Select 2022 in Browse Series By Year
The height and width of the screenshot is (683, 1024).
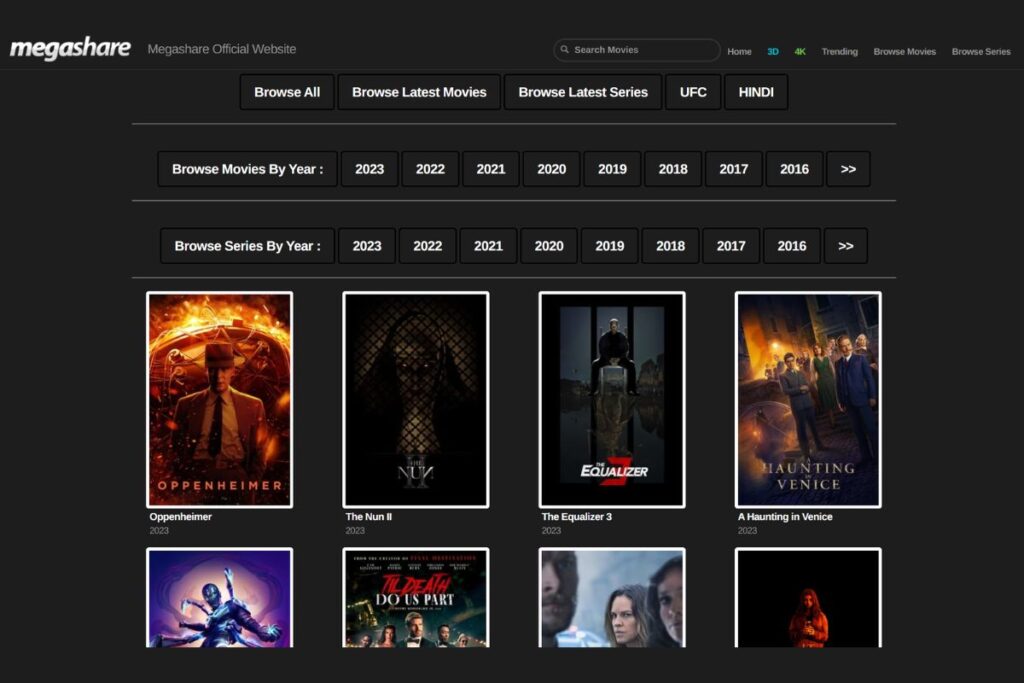pyautogui.click(x=428, y=246)
